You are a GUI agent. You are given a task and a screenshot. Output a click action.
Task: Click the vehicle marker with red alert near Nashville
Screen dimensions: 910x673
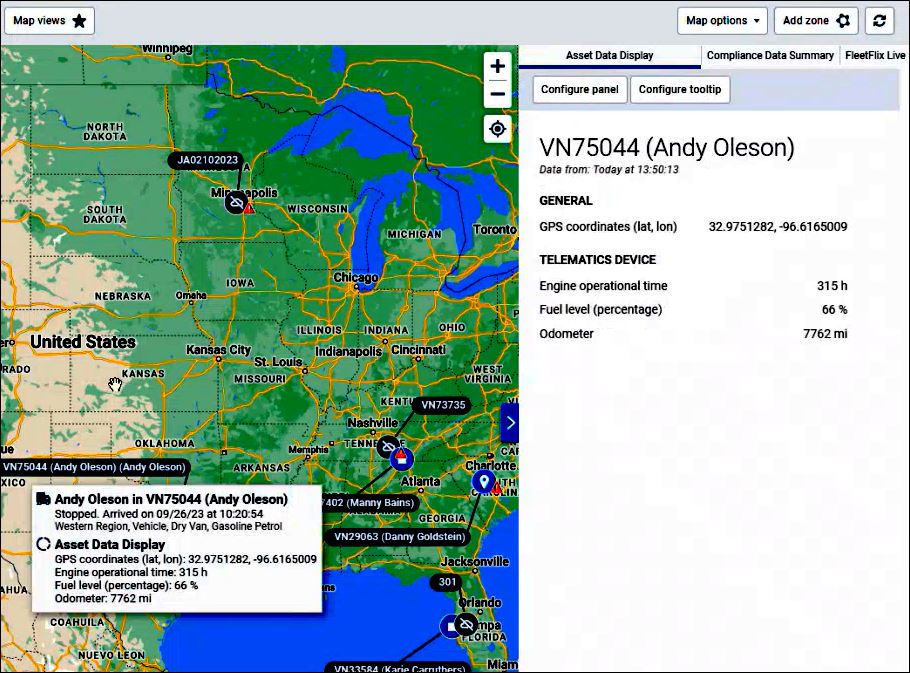401,458
